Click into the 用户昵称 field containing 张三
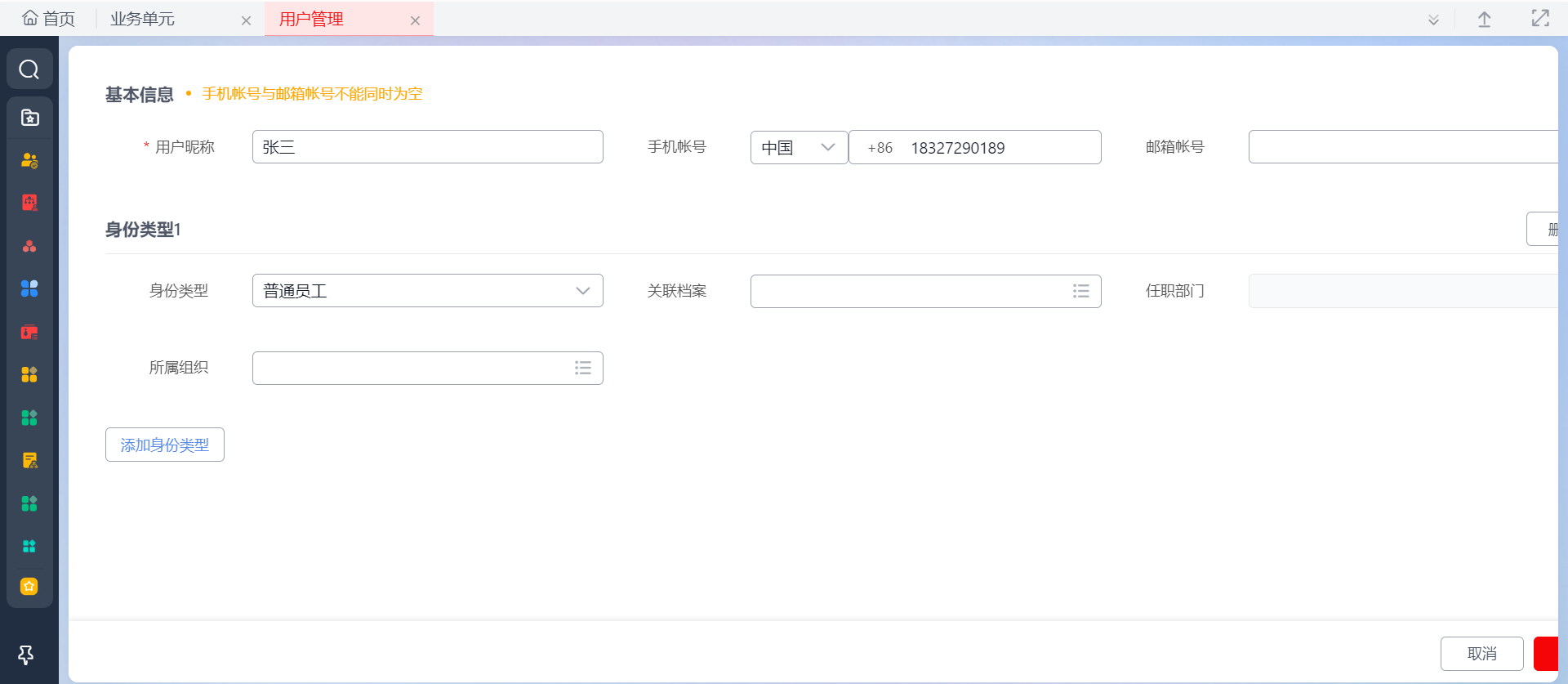Screen dimensions: 1568x684 [427, 147]
